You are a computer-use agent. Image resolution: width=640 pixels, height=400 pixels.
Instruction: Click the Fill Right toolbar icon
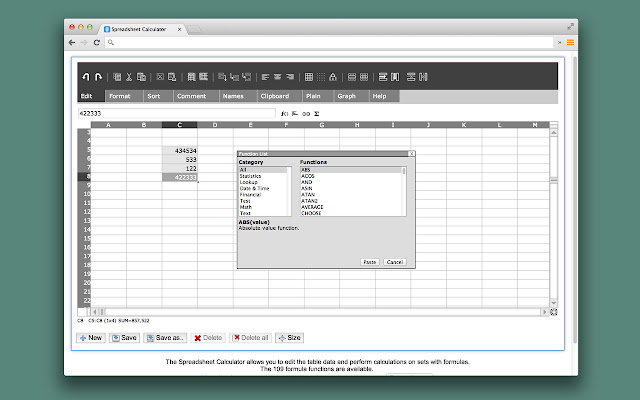coord(203,77)
